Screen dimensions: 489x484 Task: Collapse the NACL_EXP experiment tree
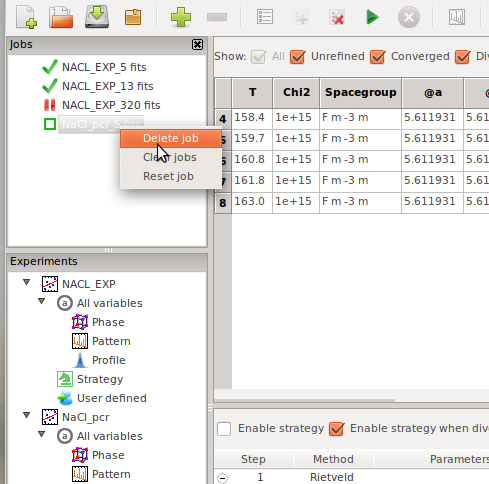point(27,283)
